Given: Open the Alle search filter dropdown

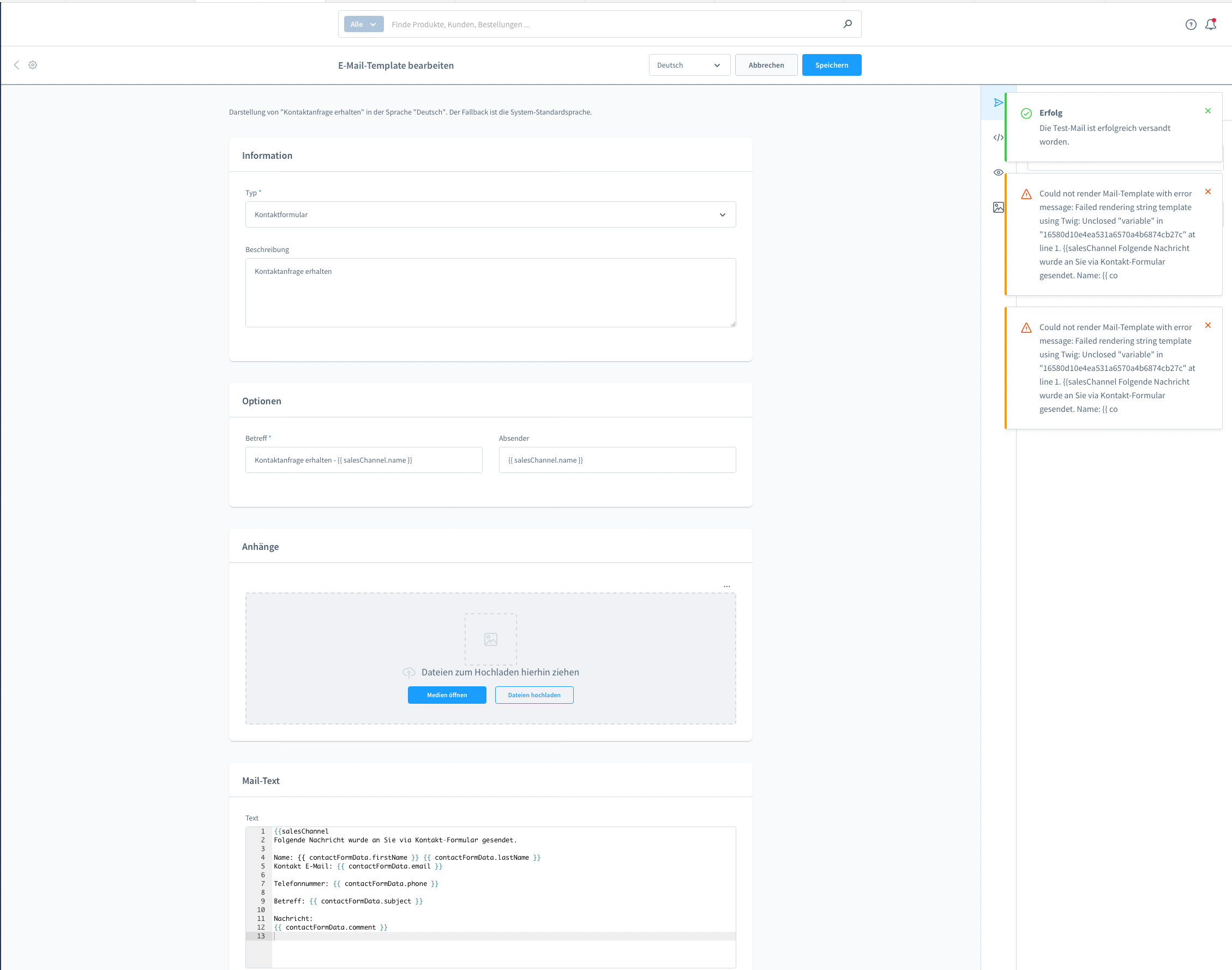Looking at the screenshot, I should pyautogui.click(x=363, y=24).
